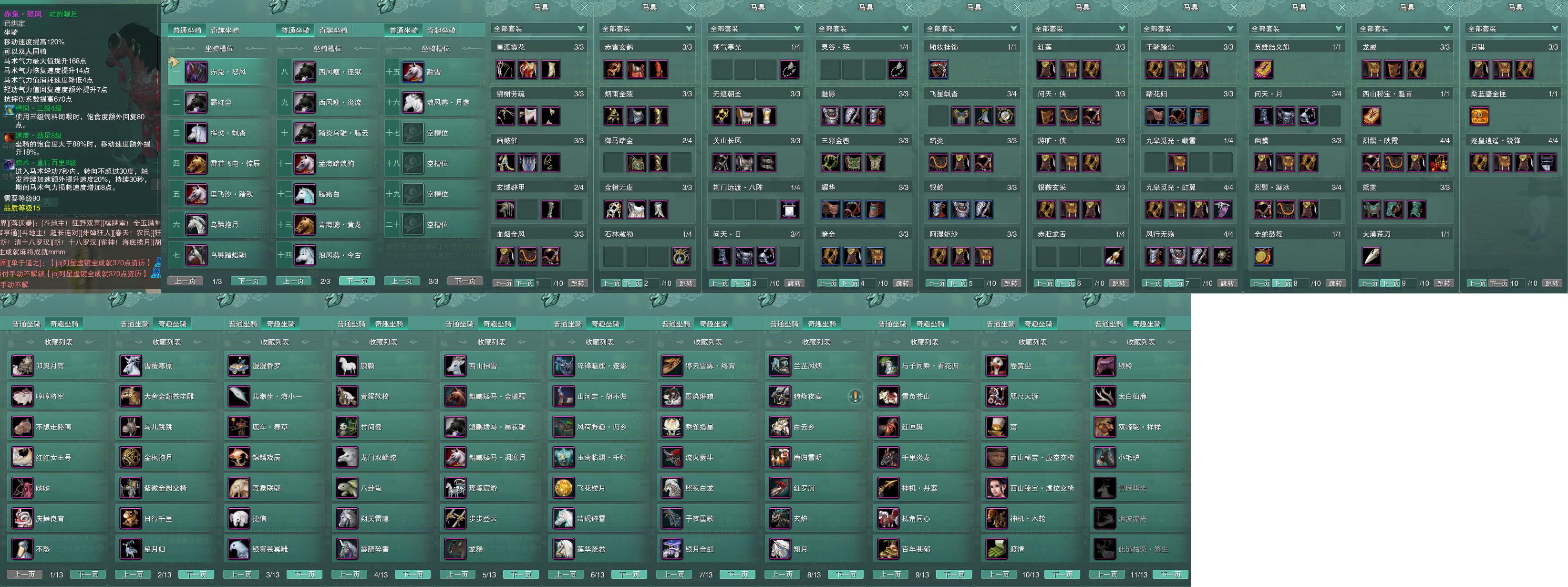Select the empty slot row 十七 空槽位
This screenshot has height=587, width=1568.
pyautogui.click(x=433, y=133)
